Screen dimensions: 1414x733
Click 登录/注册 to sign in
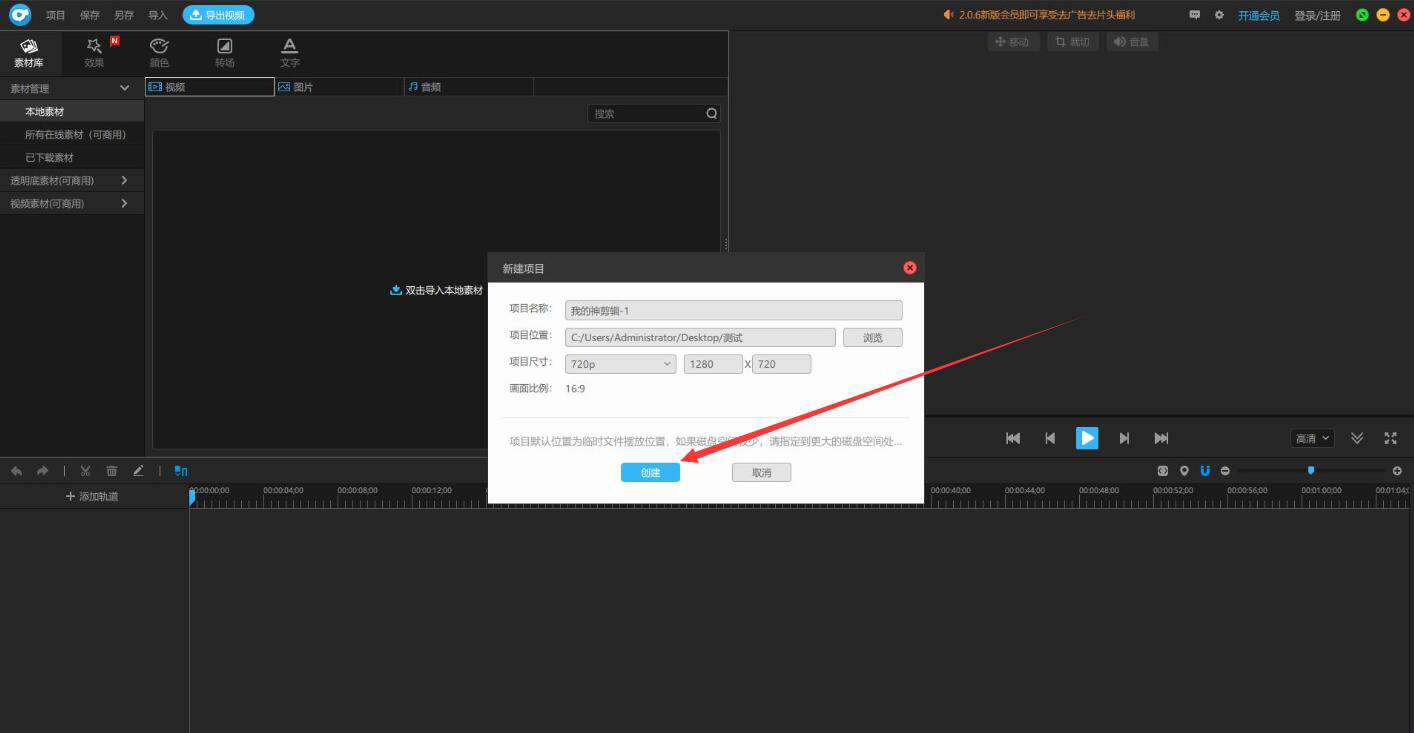click(1317, 16)
